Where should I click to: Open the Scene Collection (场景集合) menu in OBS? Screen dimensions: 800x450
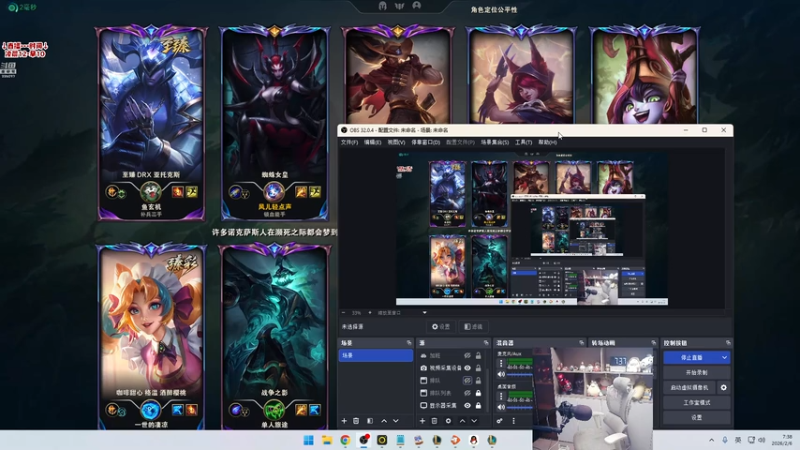[x=494, y=142]
